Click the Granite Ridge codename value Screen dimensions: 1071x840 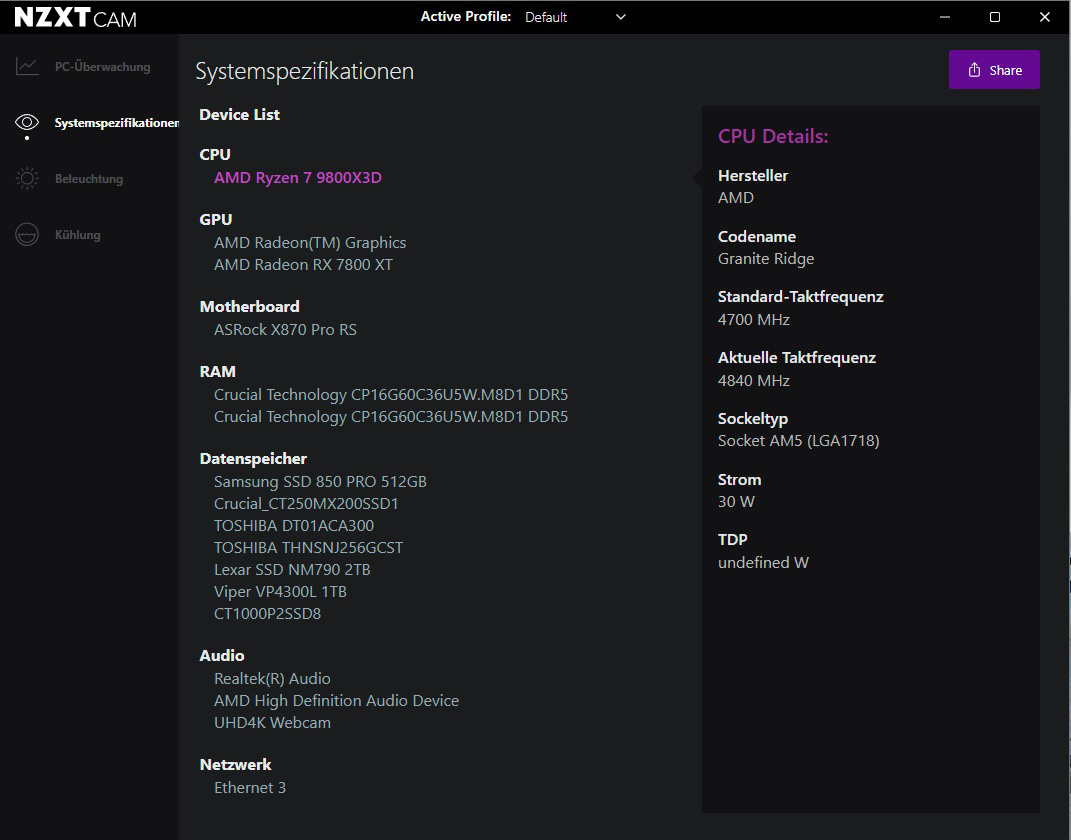click(766, 259)
